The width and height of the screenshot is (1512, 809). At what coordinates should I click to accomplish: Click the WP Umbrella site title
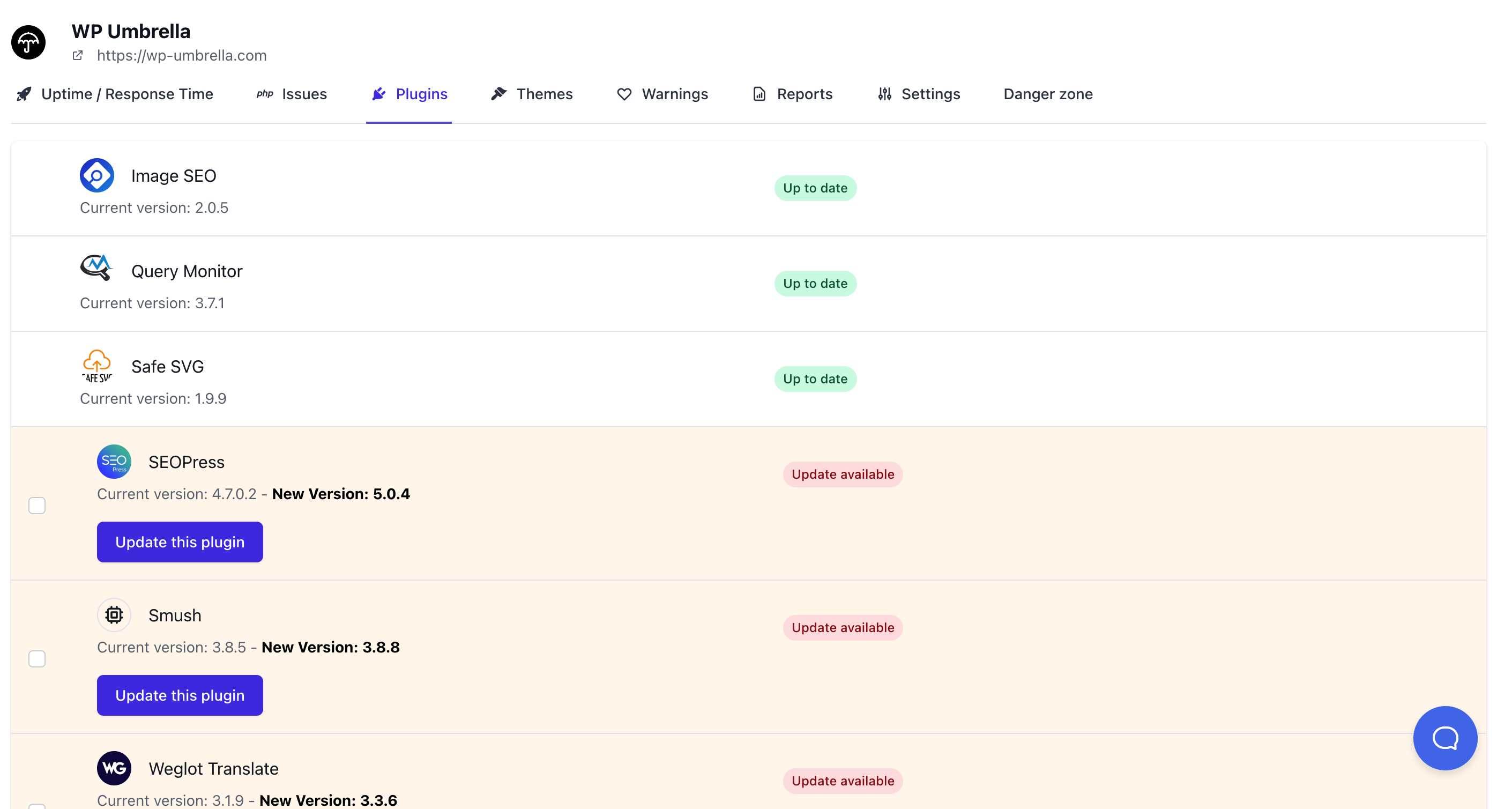coord(131,31)
